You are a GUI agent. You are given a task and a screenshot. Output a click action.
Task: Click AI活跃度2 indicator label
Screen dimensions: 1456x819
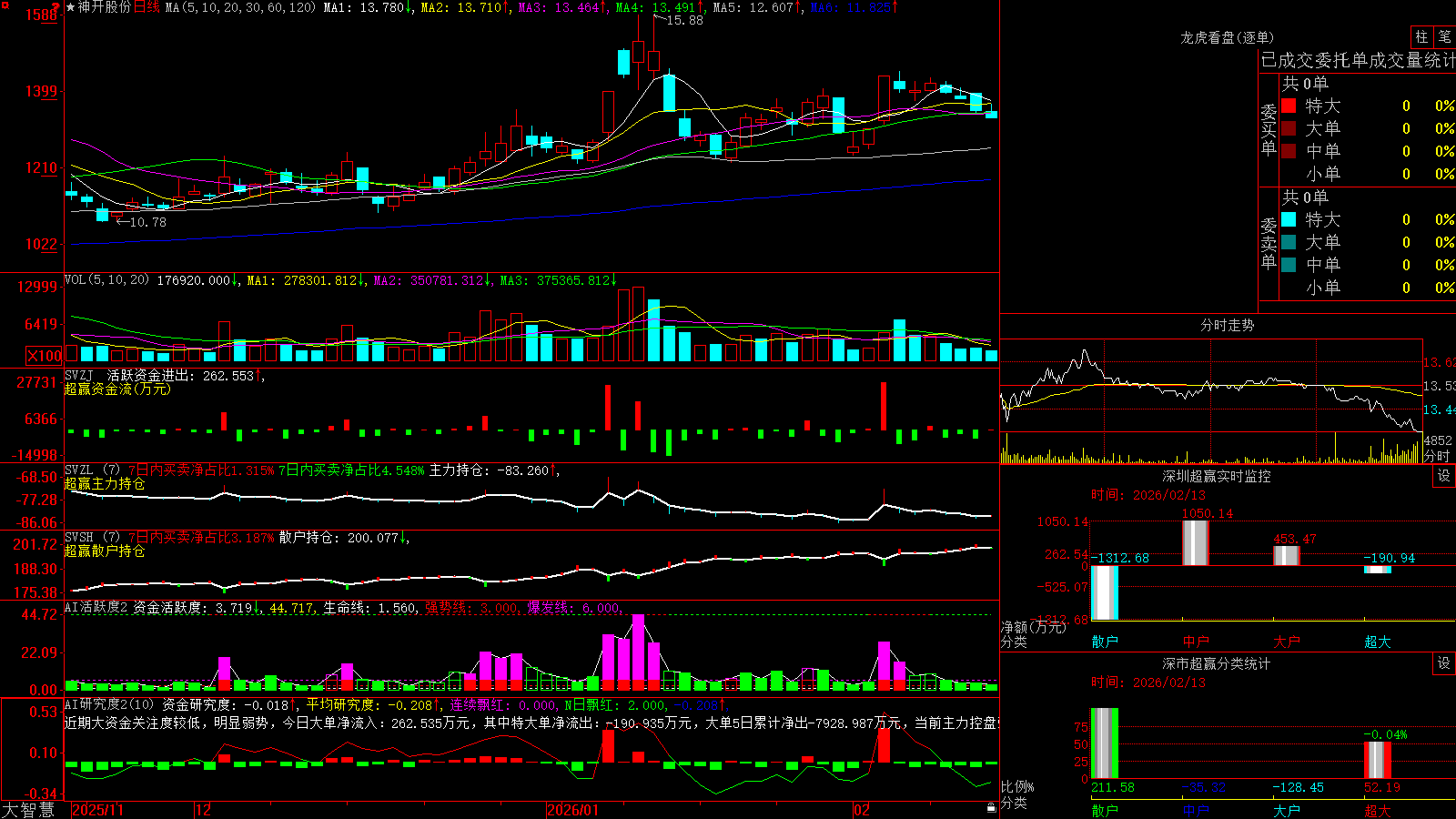(96, 608)
